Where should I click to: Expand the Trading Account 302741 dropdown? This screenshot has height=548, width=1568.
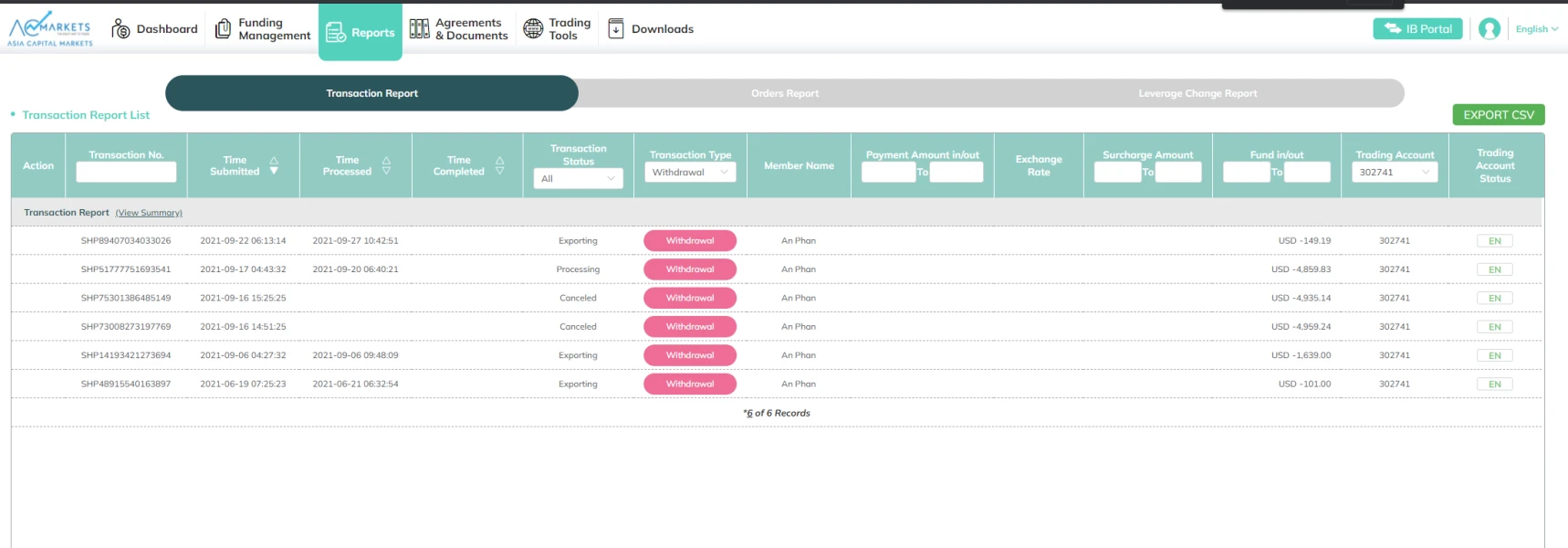click(x=1394, y=173)
